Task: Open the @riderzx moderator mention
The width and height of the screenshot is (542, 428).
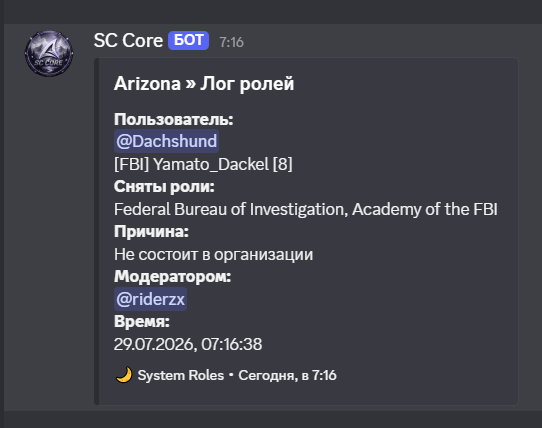Action: (150, 299)
